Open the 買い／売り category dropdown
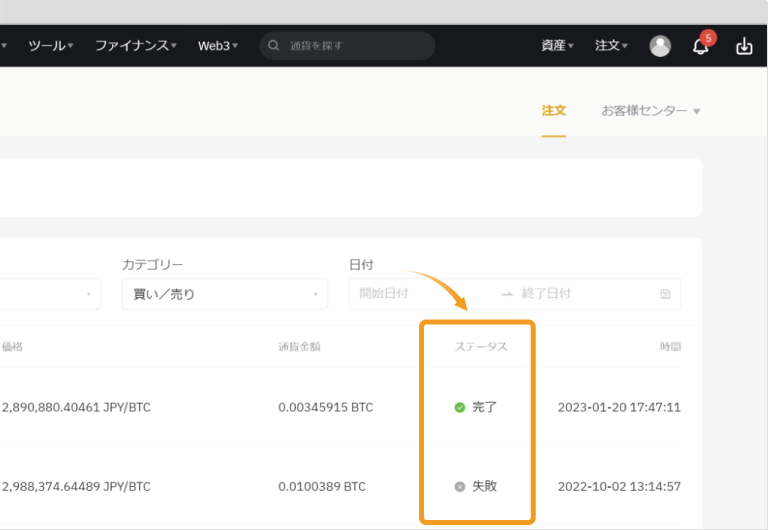The image size is (768, 530). click(225, 294)
